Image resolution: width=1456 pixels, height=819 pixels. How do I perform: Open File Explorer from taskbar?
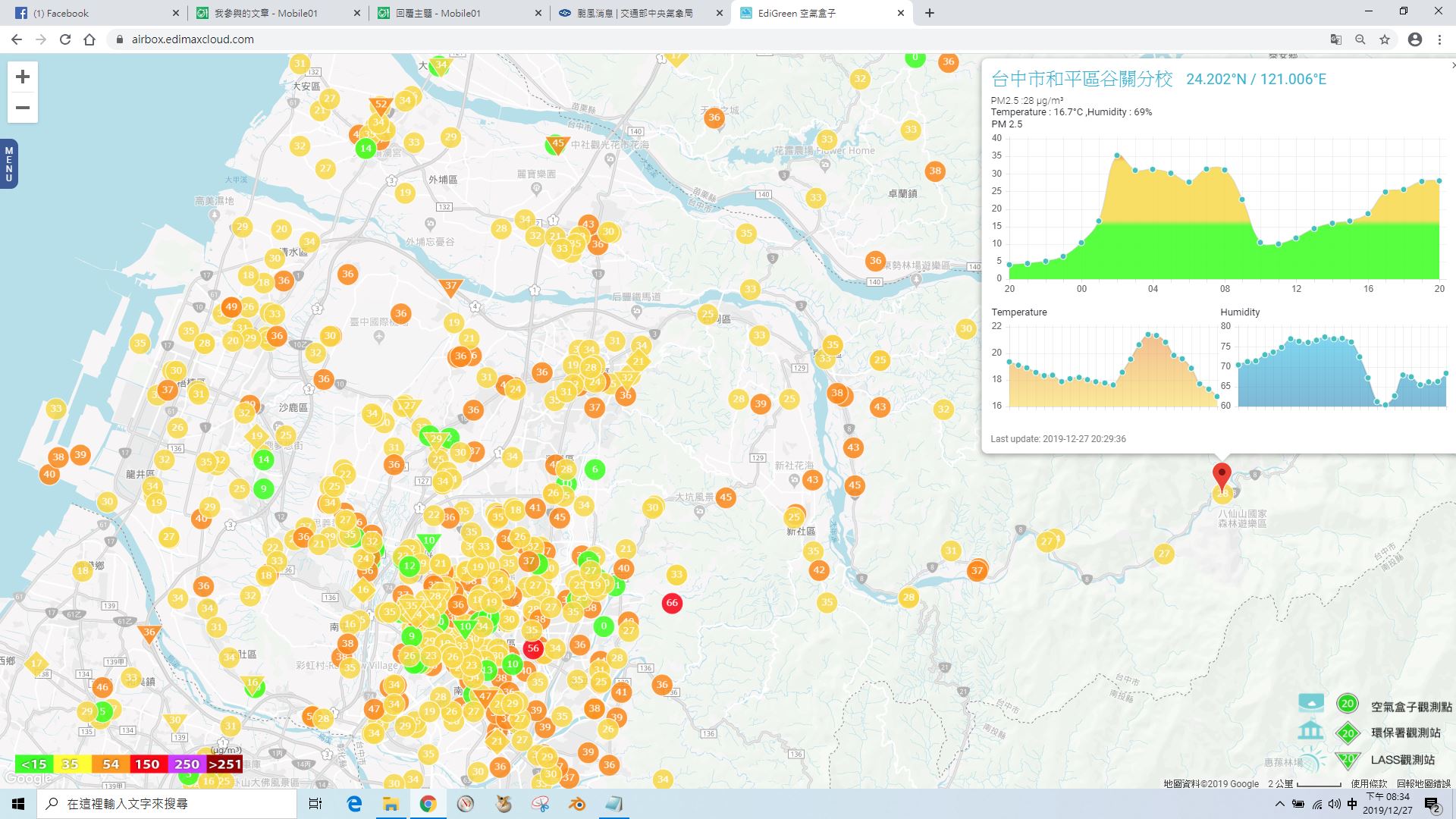click(391, 804)
